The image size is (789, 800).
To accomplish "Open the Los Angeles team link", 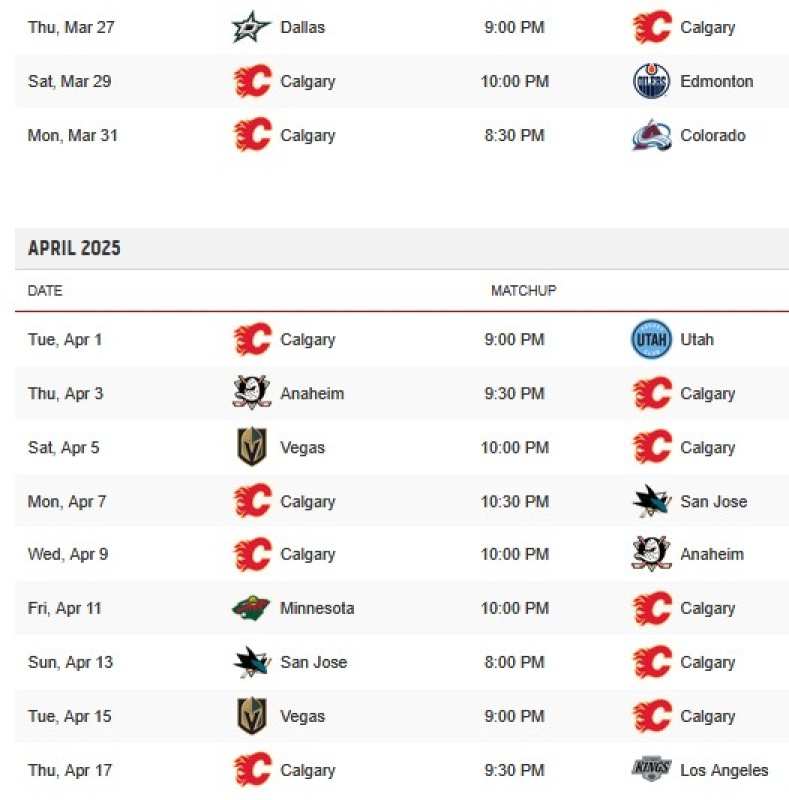I will tap(724, 770).
